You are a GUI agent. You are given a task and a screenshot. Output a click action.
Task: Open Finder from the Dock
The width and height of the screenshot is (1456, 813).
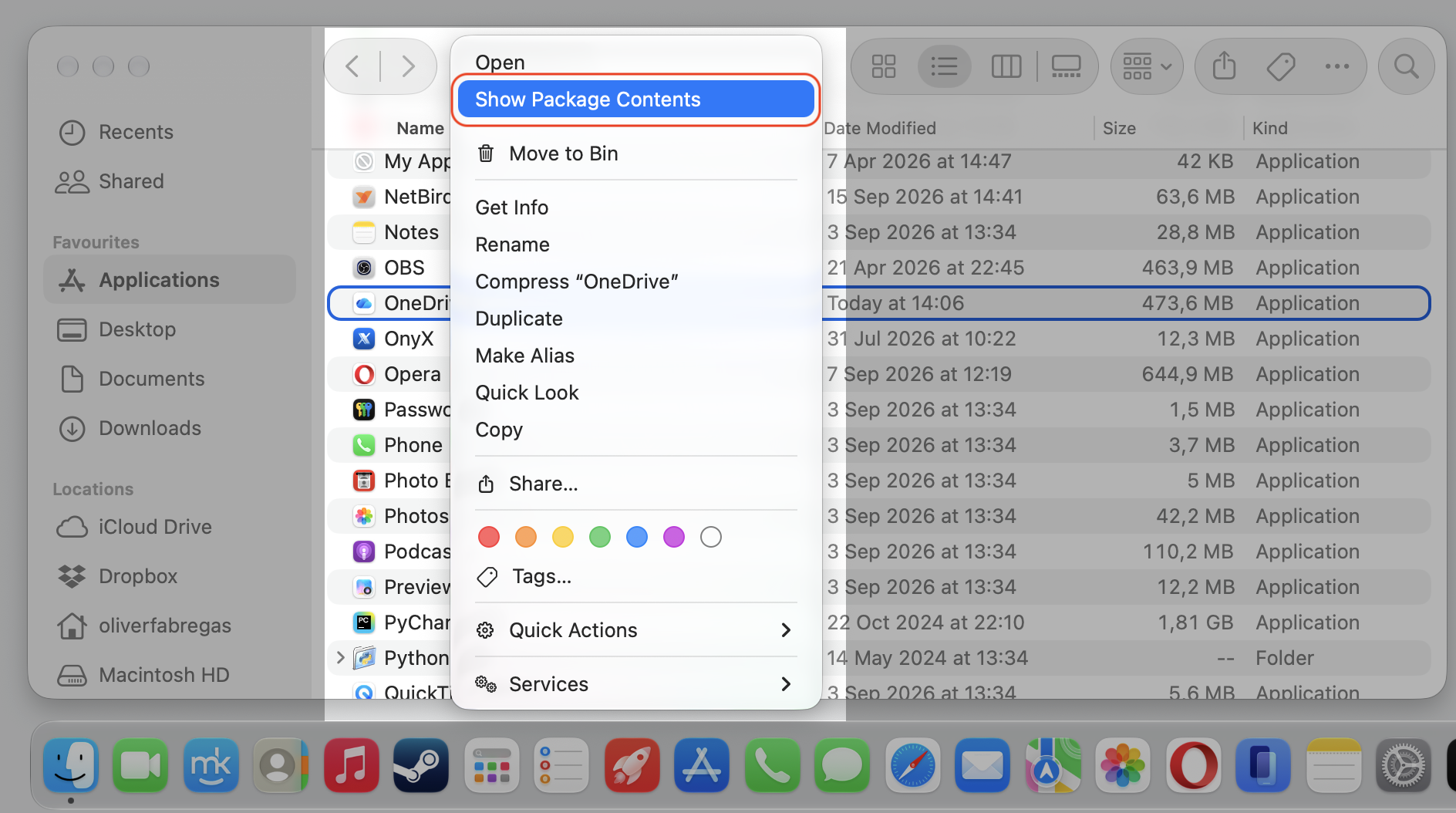(x=71, y=765)
